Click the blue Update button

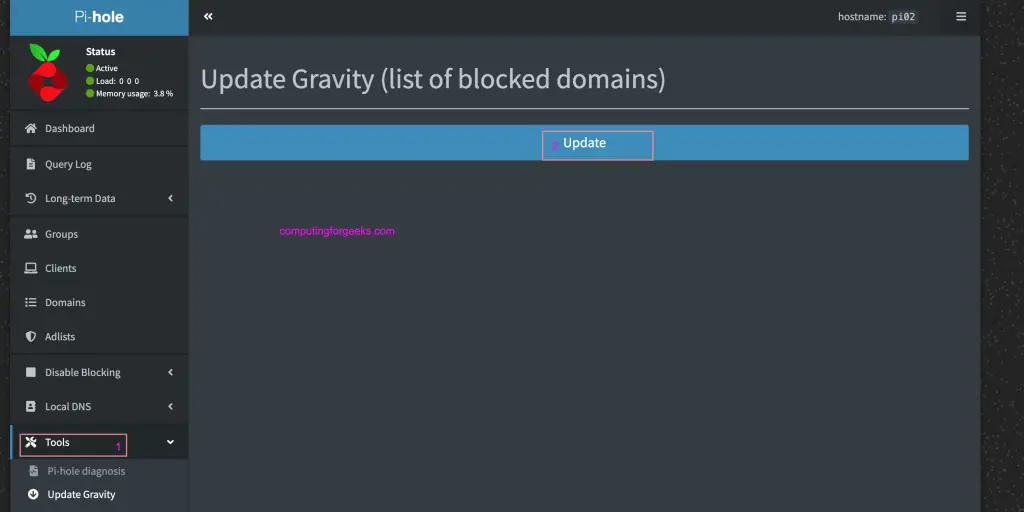(584, 142)
